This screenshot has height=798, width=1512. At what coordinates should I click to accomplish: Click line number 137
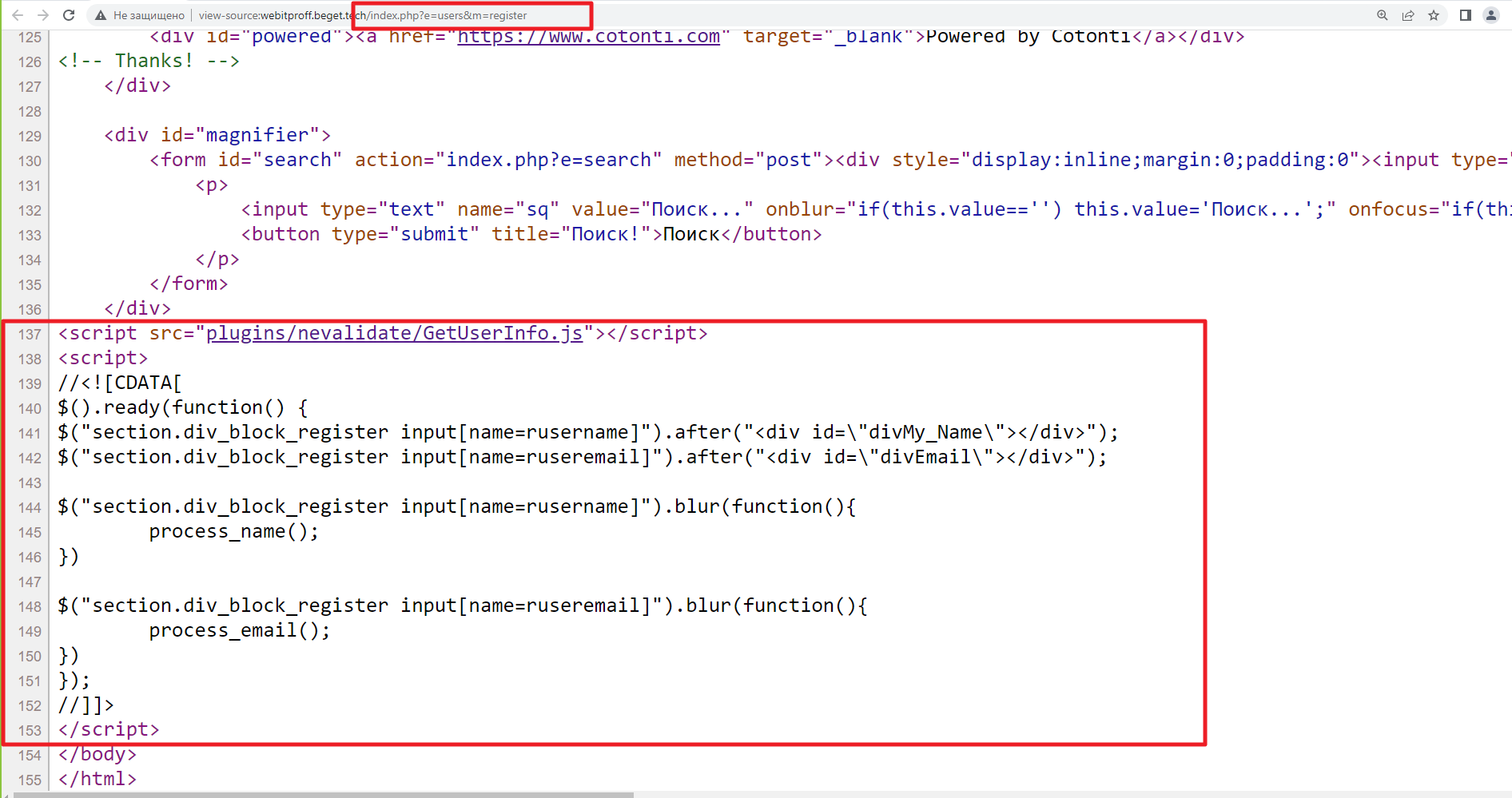(x=30, y=334)
